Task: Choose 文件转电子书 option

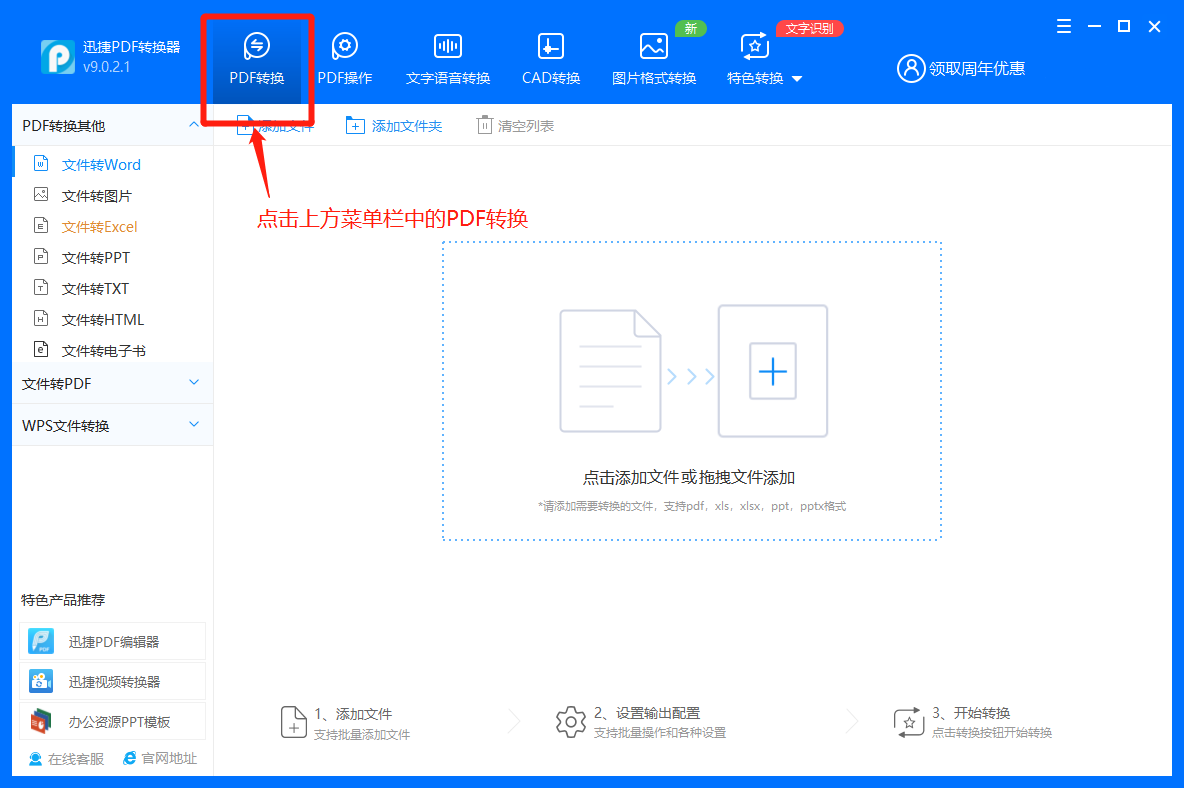Action: click(x=103, y=351)
